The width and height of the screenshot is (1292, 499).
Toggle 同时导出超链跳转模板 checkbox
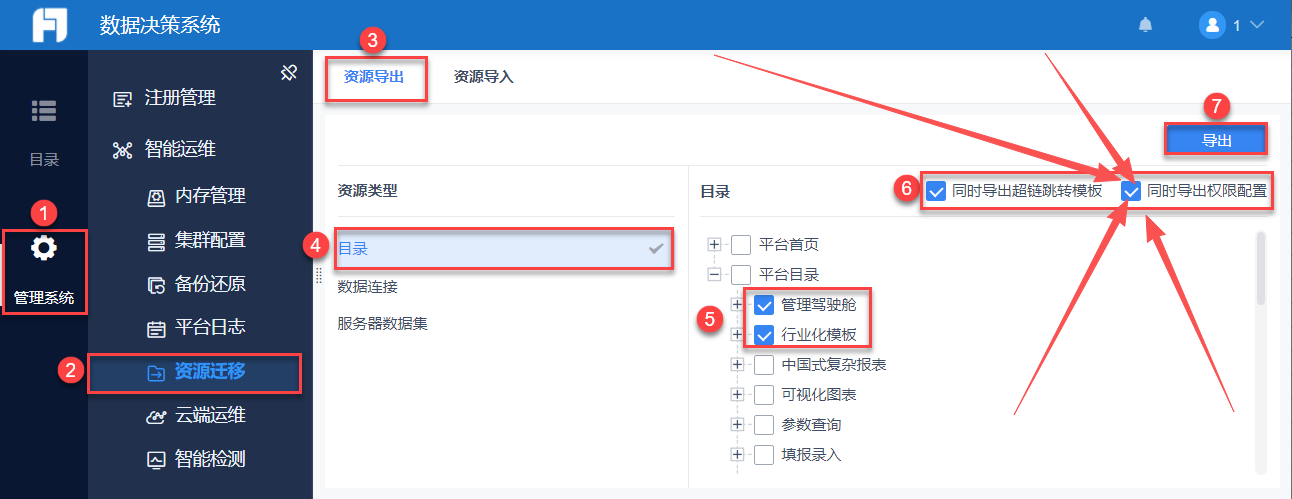point(936,191)
